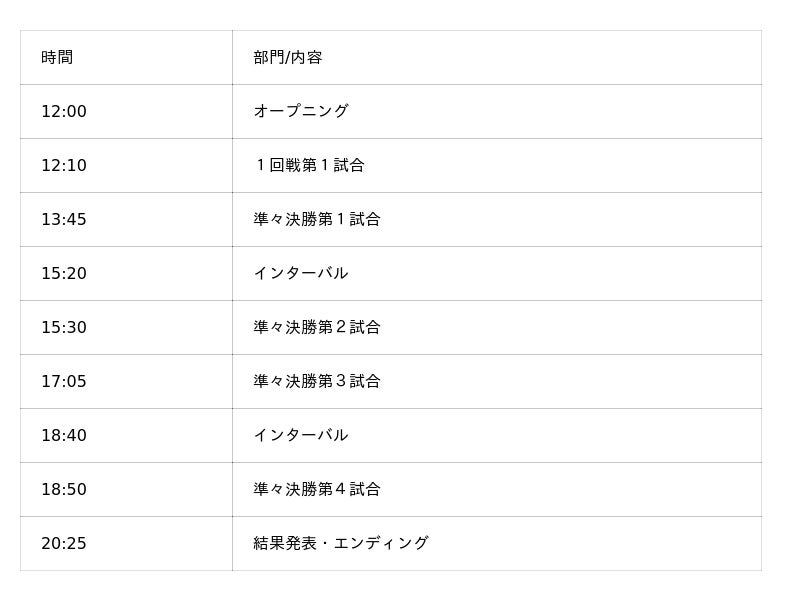Viewport: 800px width, 601px height.
Task: Click the 12:10 time cell
Action: pos(64,166)
